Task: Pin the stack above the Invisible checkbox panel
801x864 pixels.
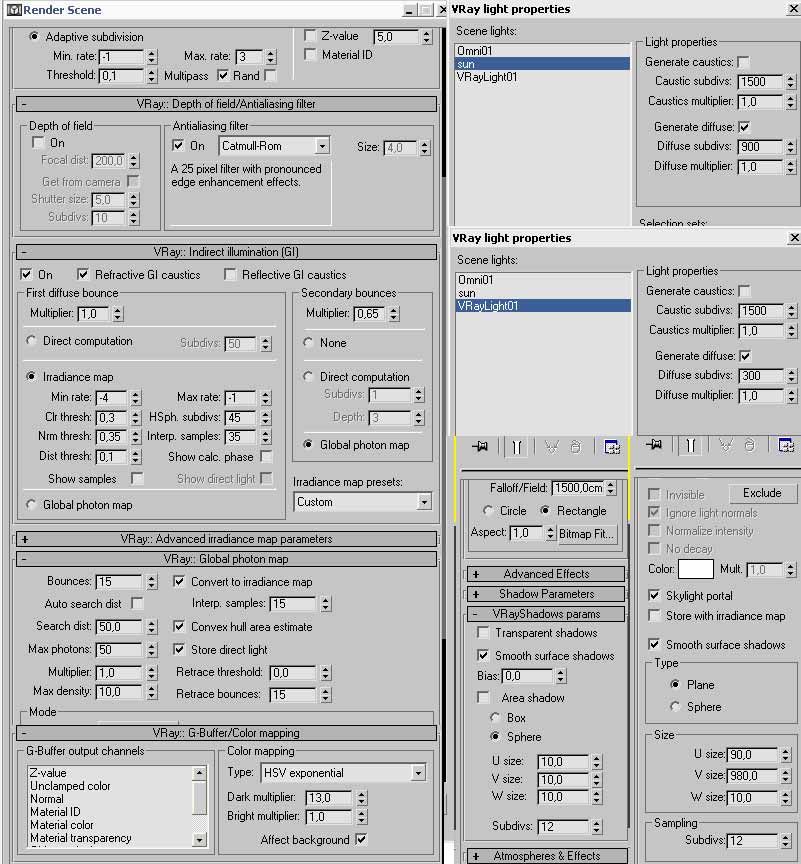Action: [654, 445]
